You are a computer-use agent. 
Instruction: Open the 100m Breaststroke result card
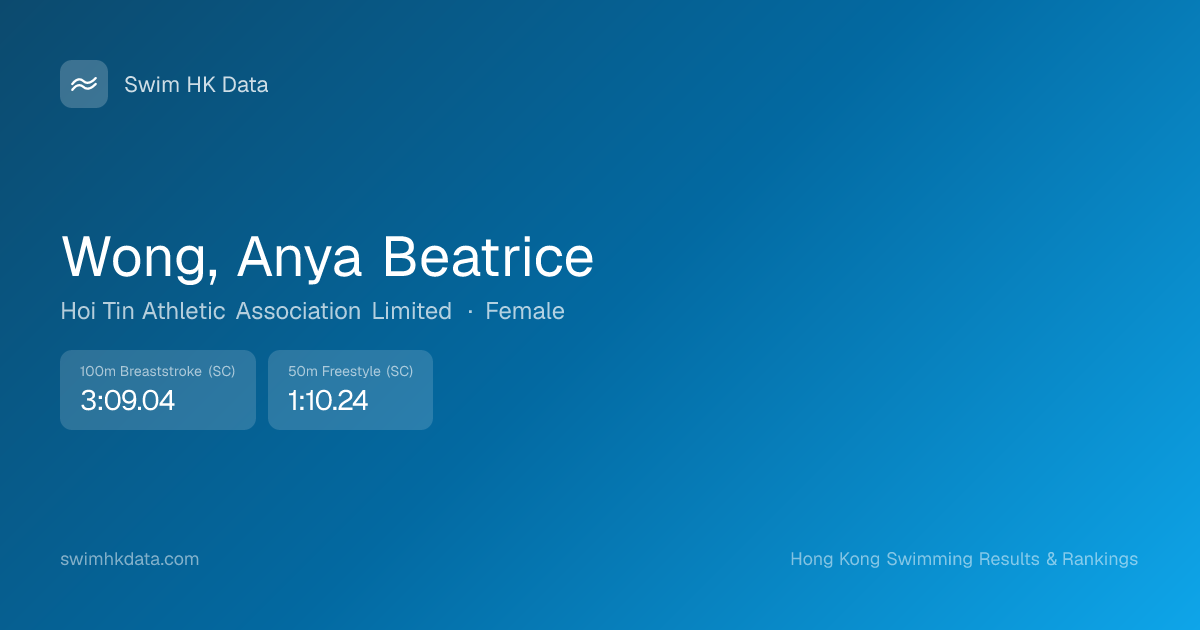[x=158, y=390]
